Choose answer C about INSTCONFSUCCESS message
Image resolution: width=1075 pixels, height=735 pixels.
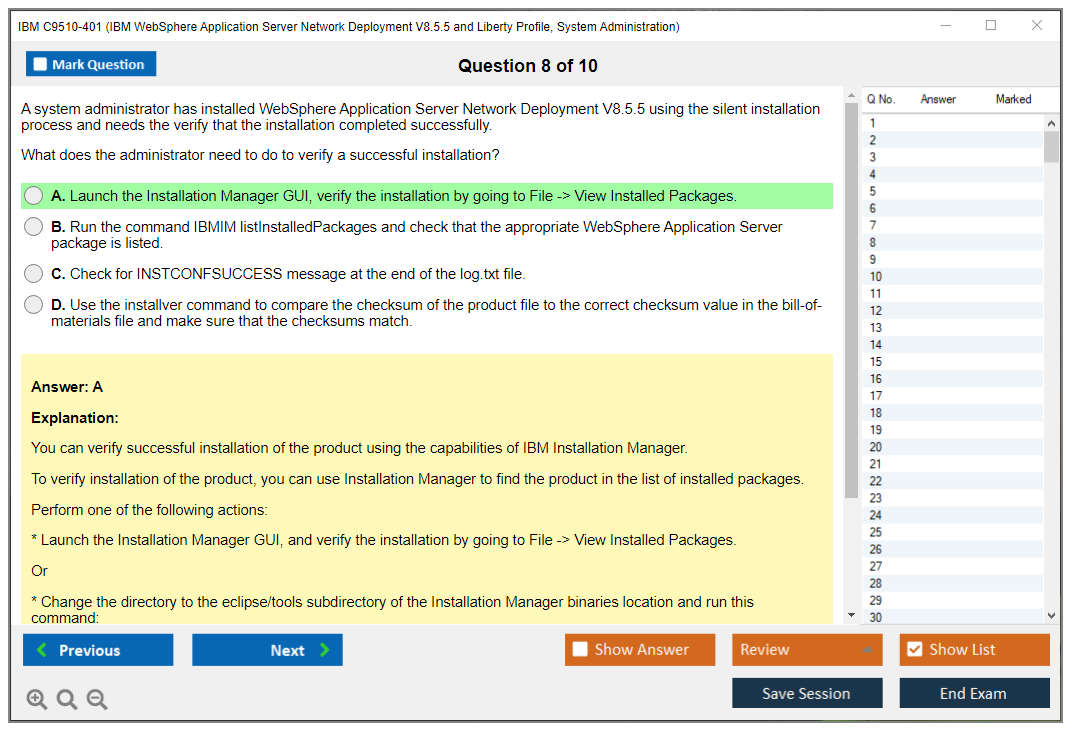coord(34,274)
